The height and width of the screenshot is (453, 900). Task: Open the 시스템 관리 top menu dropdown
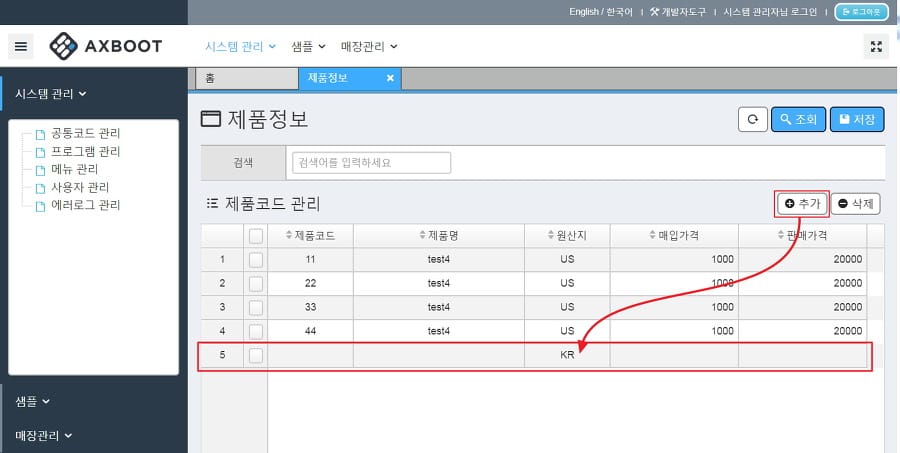(x=240, y=47)
